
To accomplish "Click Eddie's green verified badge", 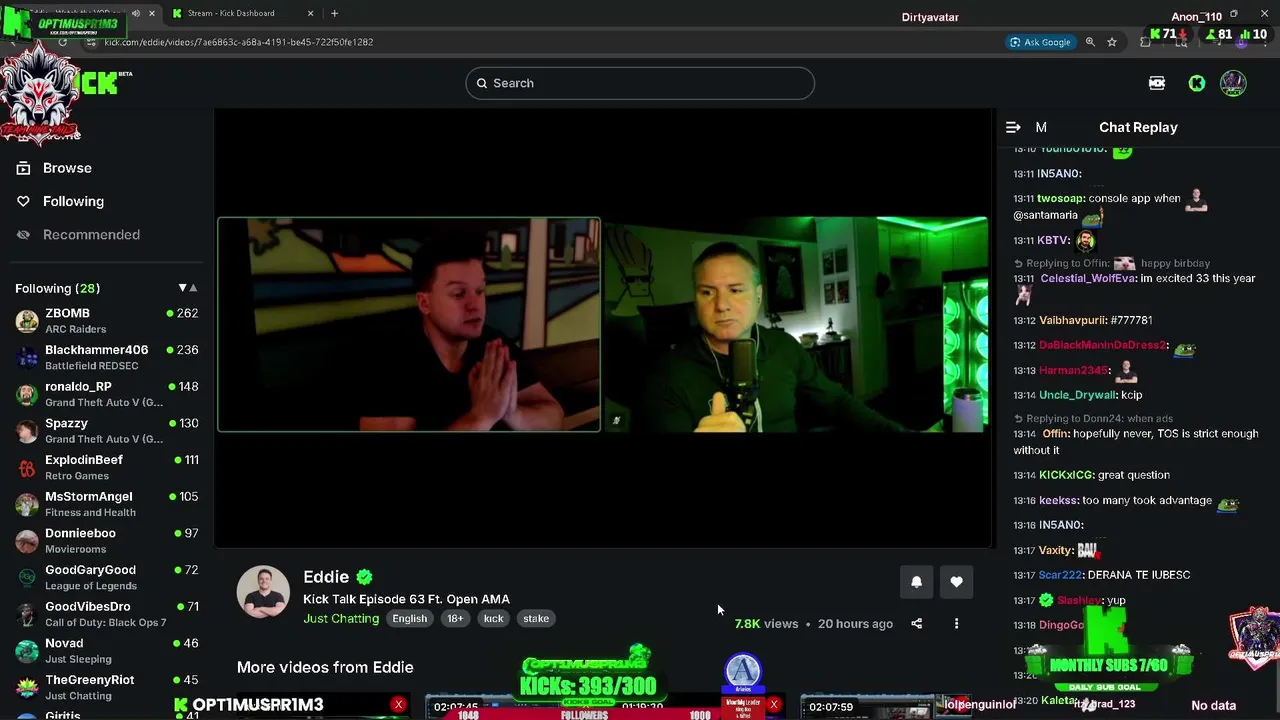I will click(x=364, y=577).
